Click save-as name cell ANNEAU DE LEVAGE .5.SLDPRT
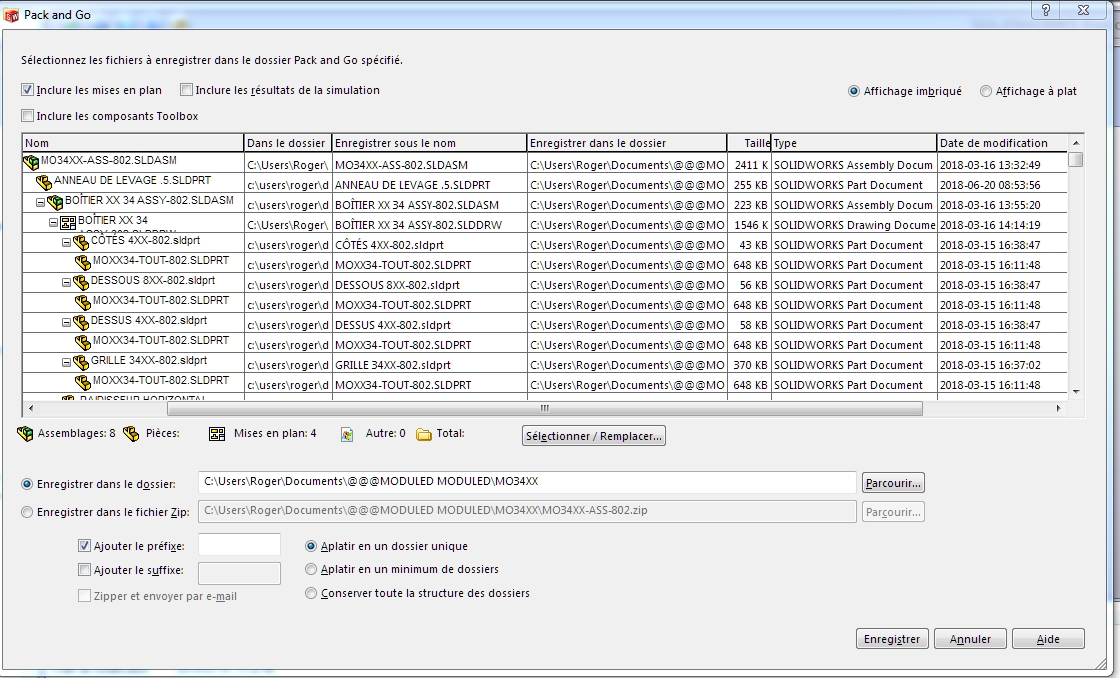The height and width of the screenshot is (678, 1120). (x=429, y=184)
